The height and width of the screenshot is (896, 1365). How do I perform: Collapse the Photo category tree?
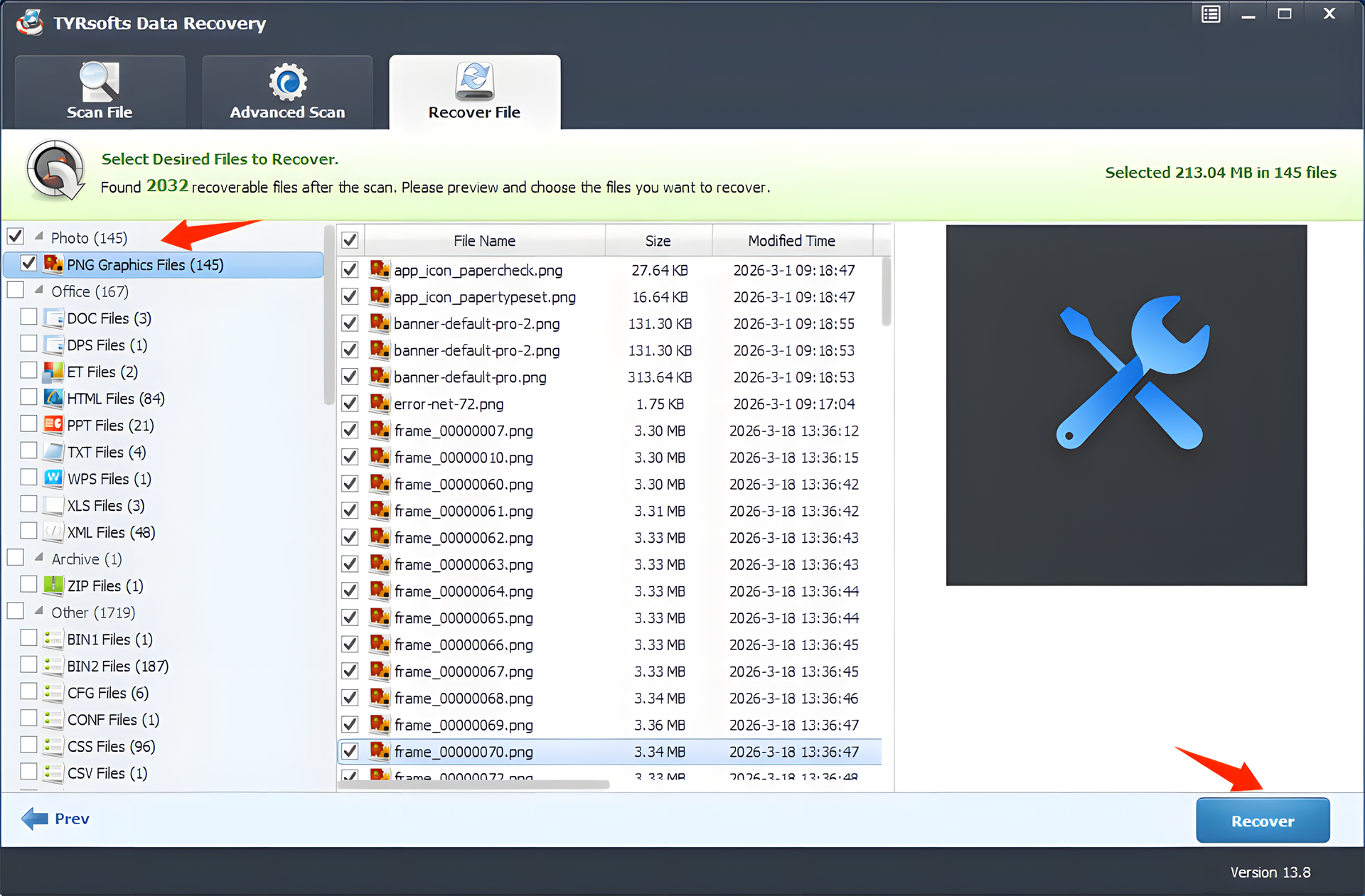click(x=40, y=237)
